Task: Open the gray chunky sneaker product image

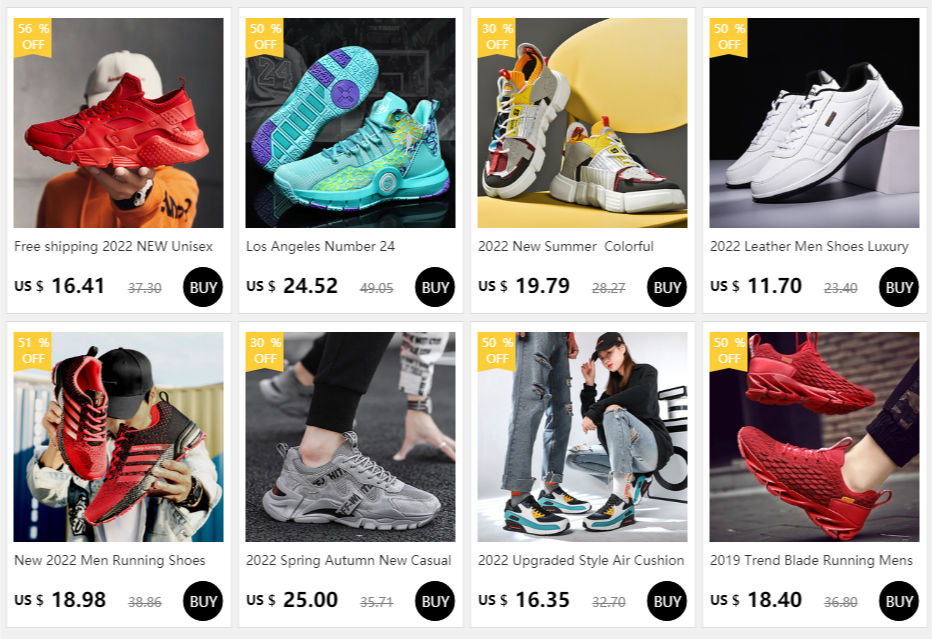Action: [350, 437]
